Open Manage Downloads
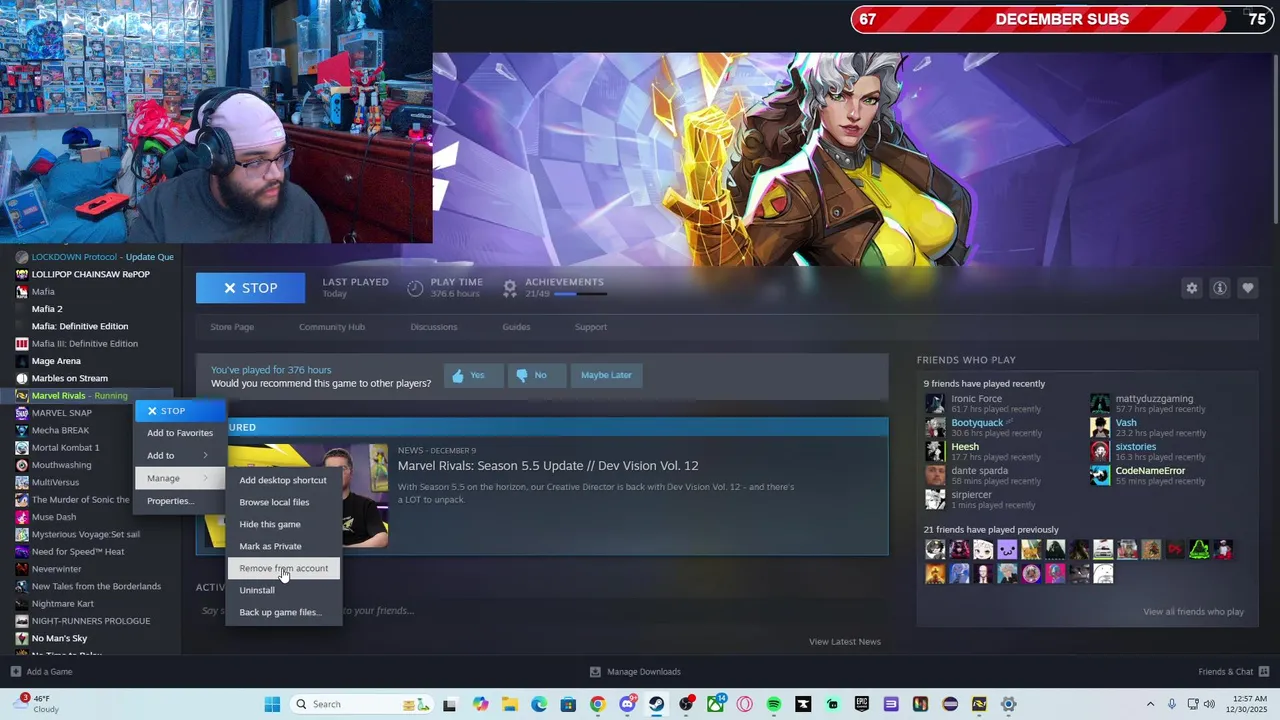1280x720 pixels. click(635, 672)
